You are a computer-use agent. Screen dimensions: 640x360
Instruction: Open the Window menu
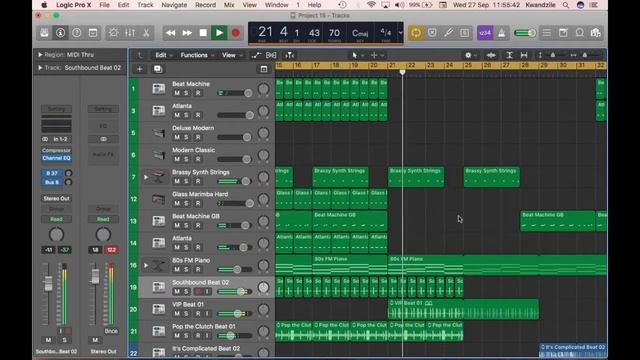tap(276, 5)
